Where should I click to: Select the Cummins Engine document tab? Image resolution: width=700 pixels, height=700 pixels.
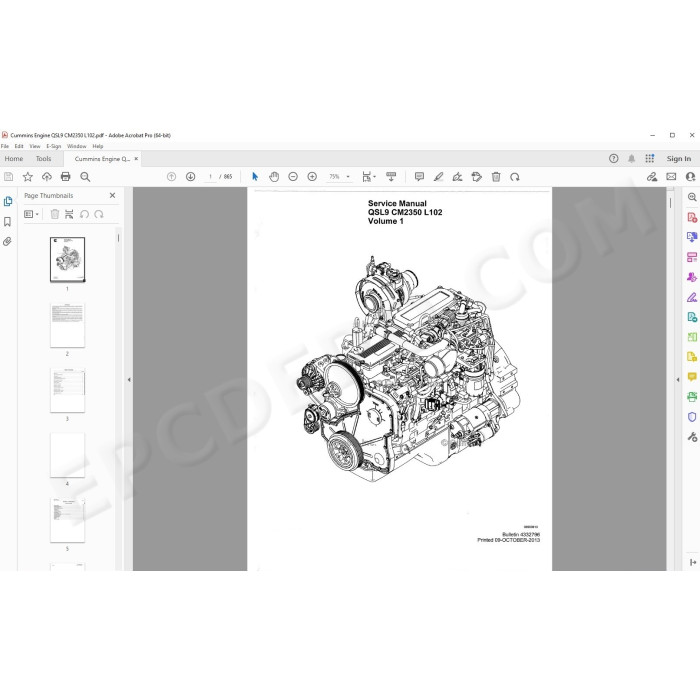pyautogui.click(x=102, y=159)
